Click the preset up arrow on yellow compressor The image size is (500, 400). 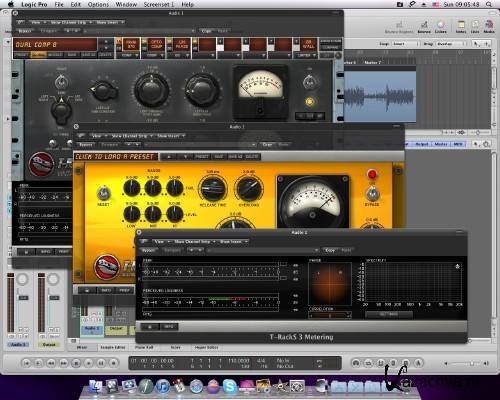tap(169, 156)
